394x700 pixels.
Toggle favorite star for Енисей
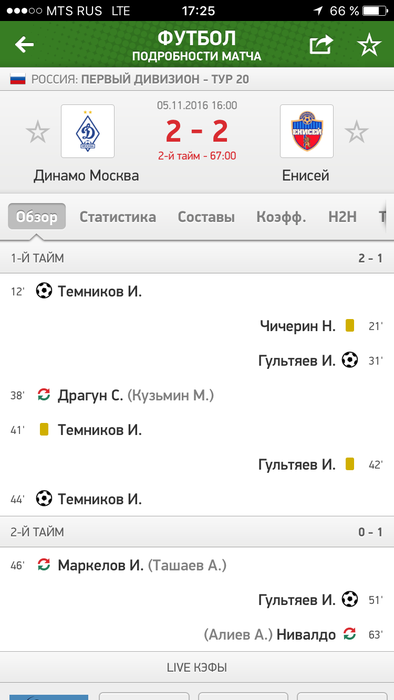coord(357,132)
